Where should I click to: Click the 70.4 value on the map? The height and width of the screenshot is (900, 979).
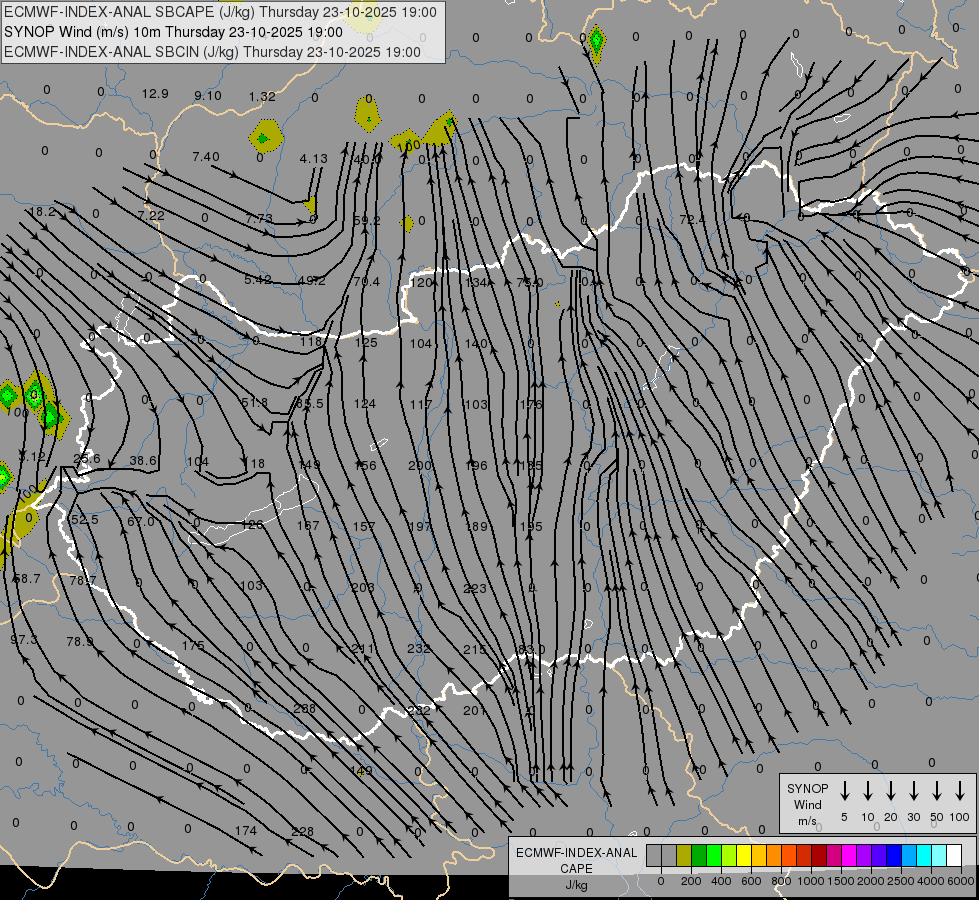pos(367,282)
